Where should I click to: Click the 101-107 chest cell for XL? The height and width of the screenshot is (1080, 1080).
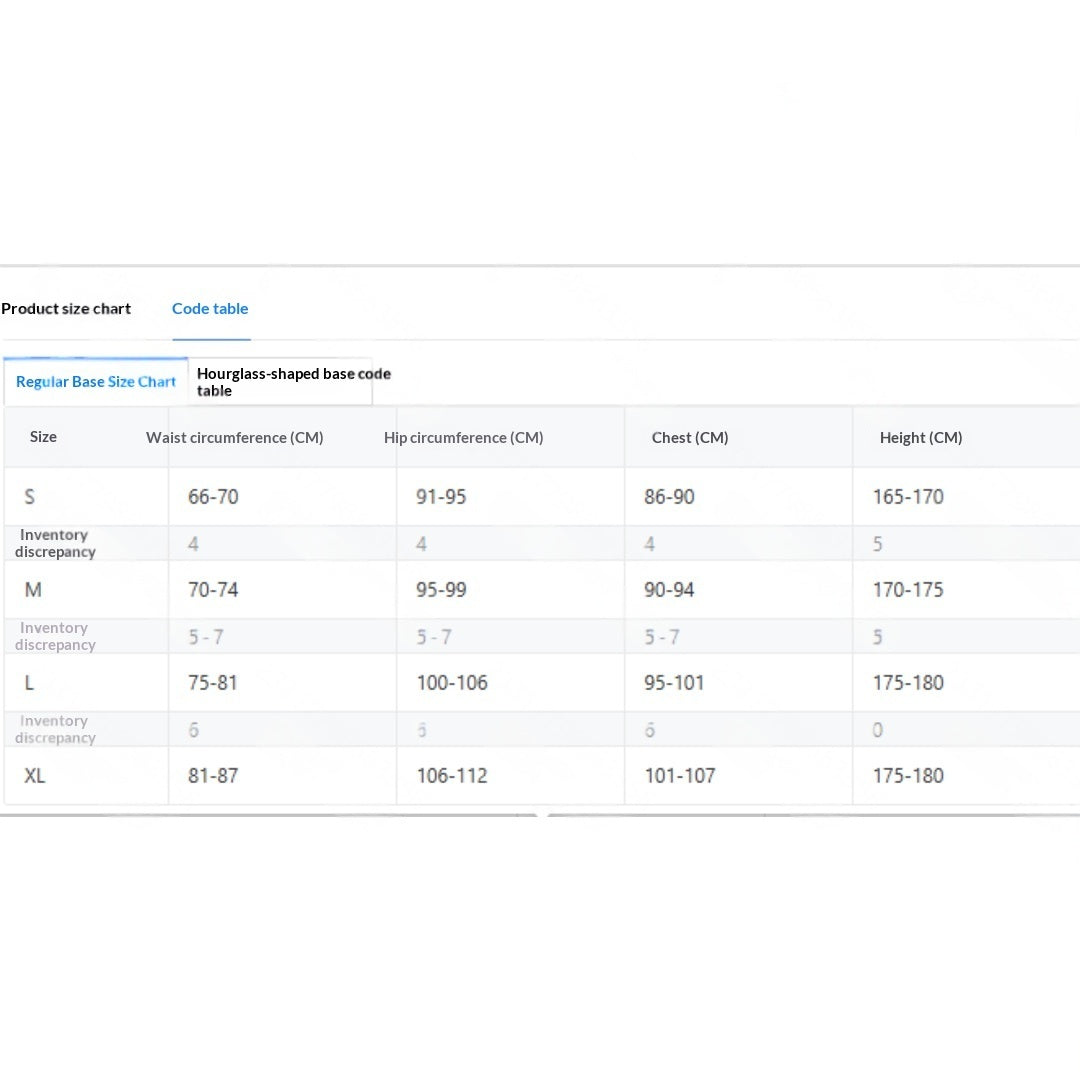point(680,776)
